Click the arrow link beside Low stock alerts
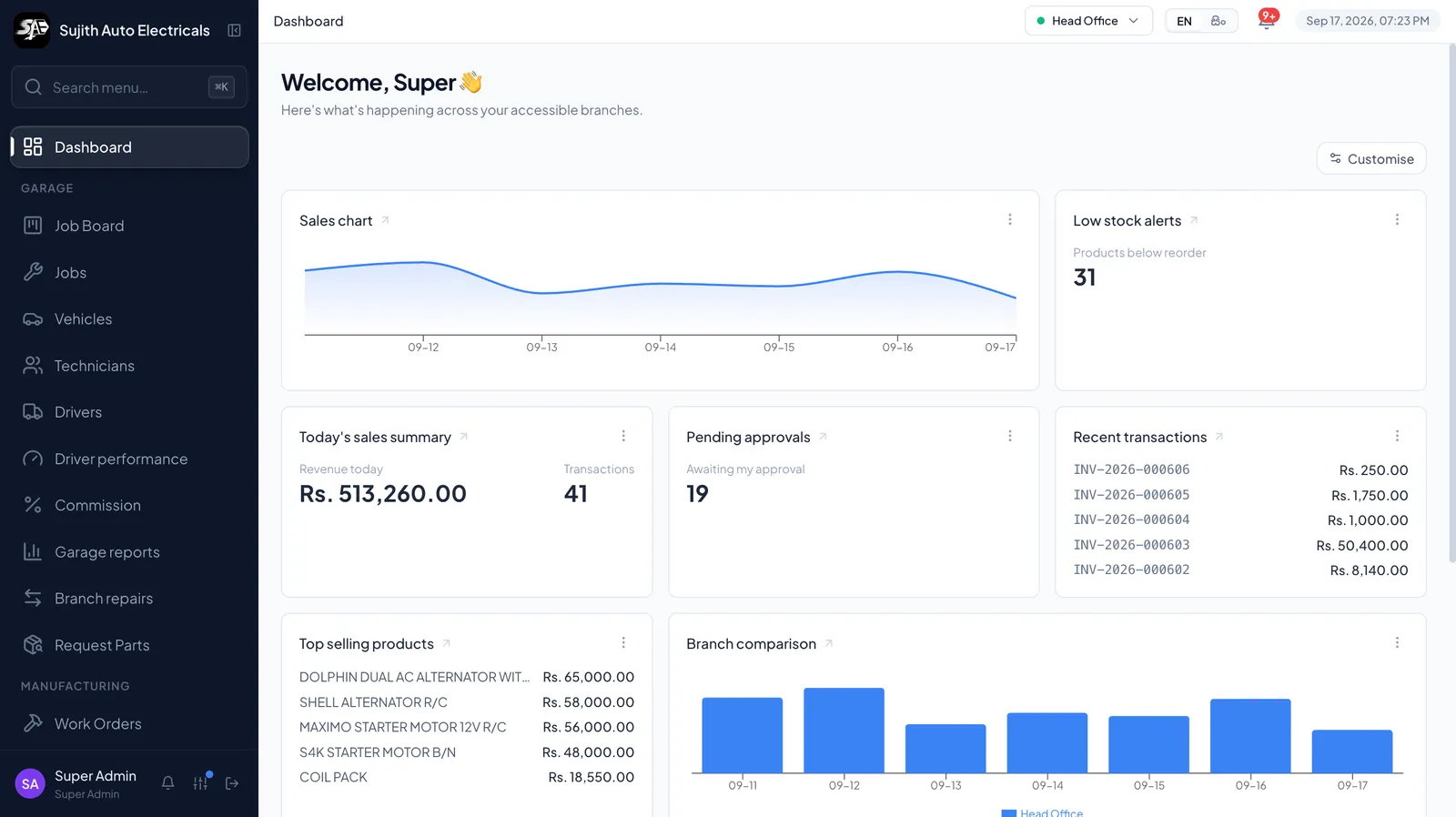The width and height of the screenshot is (1456, 817). click(x=1194, y=220)
